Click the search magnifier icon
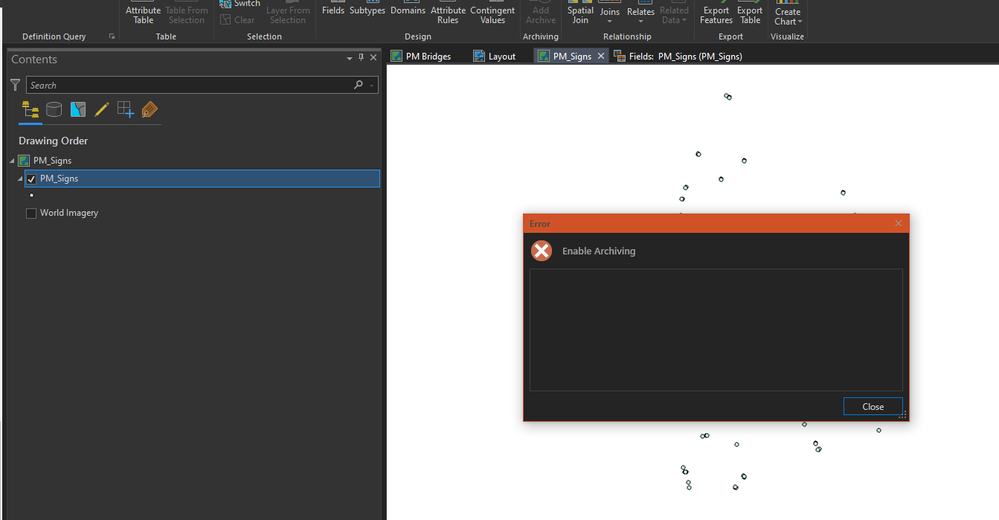 pyautogui.click(x=359, y=84)
